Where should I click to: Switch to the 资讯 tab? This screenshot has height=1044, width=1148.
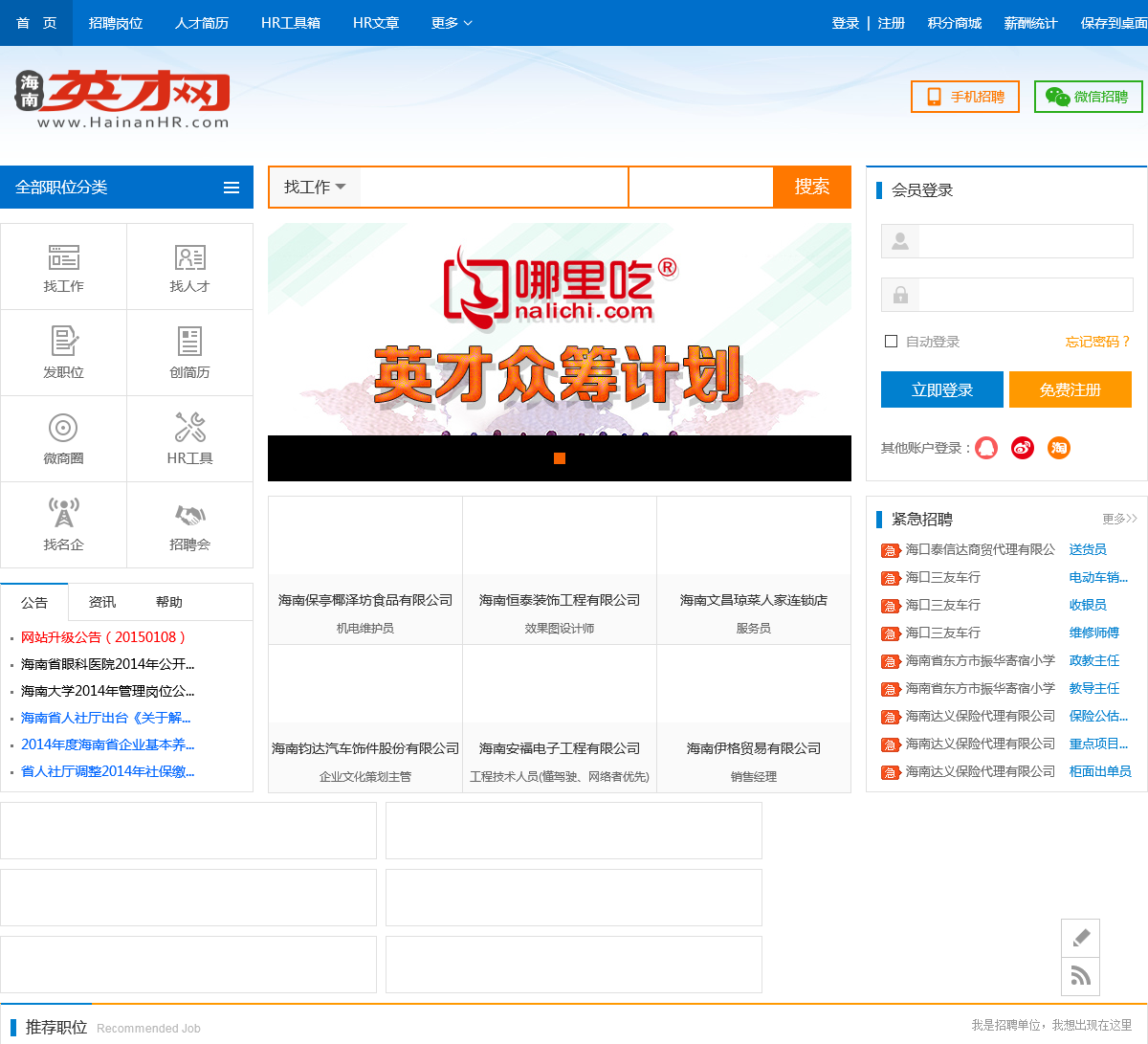[x=102, y=602]
